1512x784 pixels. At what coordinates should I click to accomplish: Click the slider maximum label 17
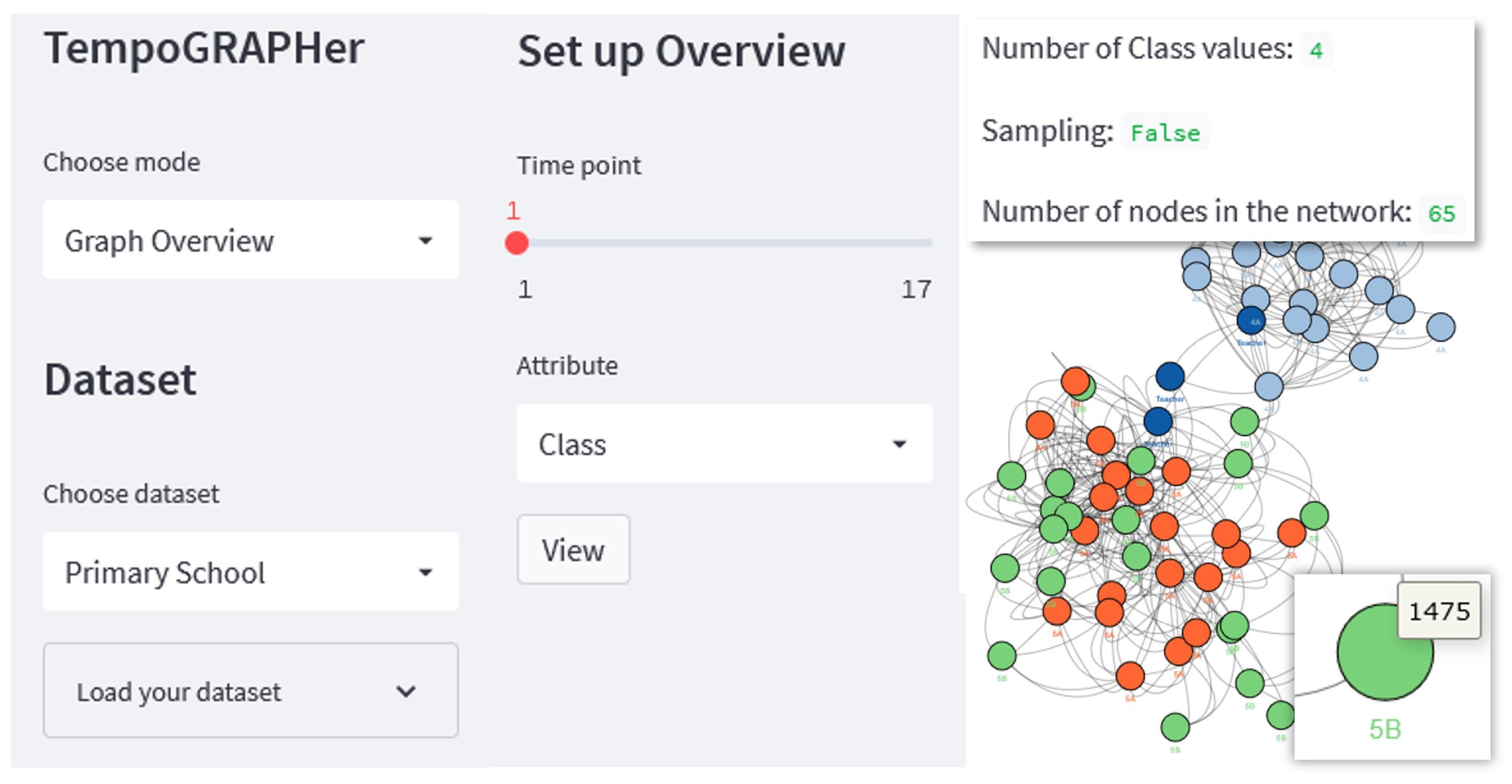coord(916,289)
